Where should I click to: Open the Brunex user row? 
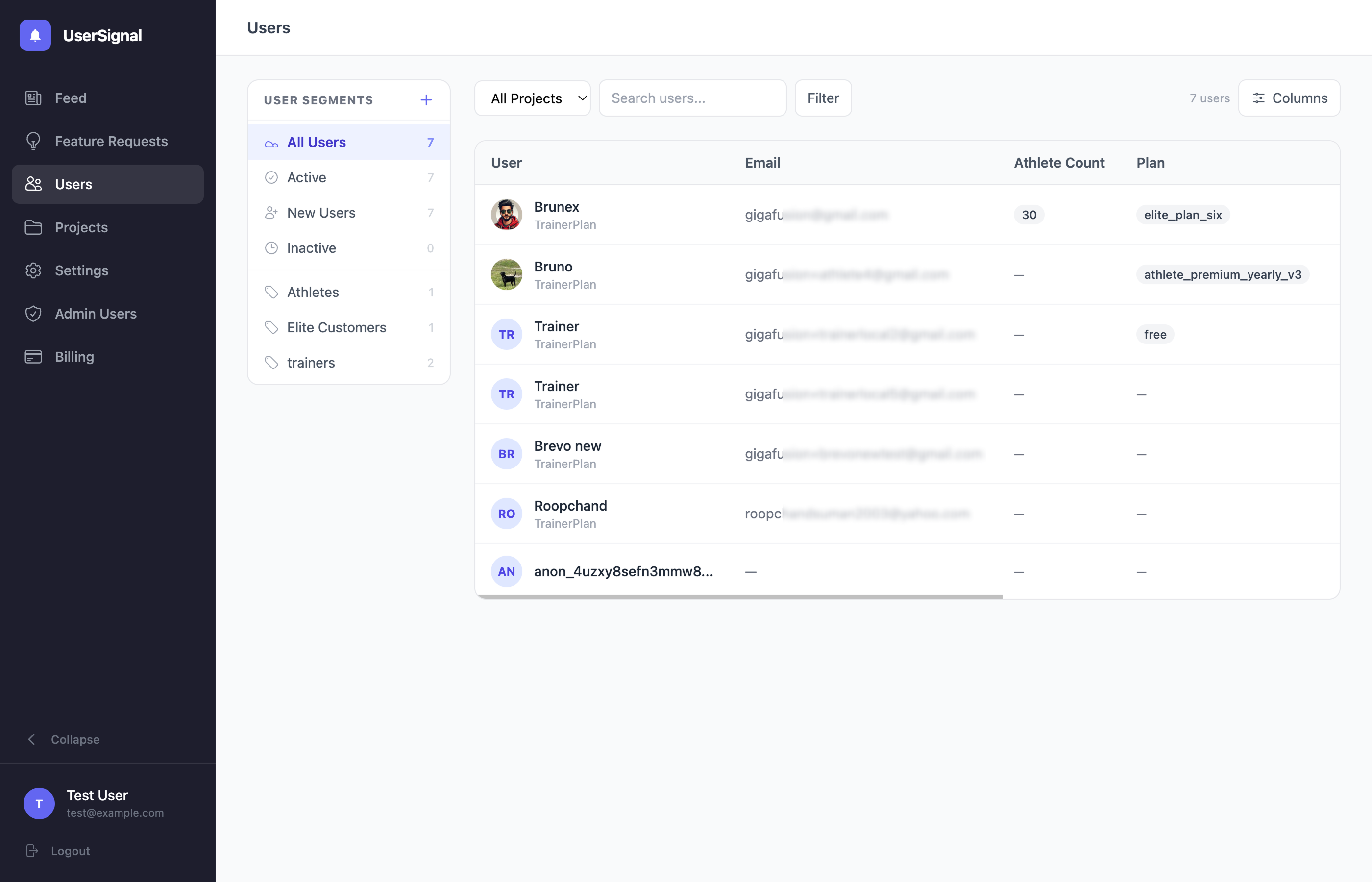[557, 207]
